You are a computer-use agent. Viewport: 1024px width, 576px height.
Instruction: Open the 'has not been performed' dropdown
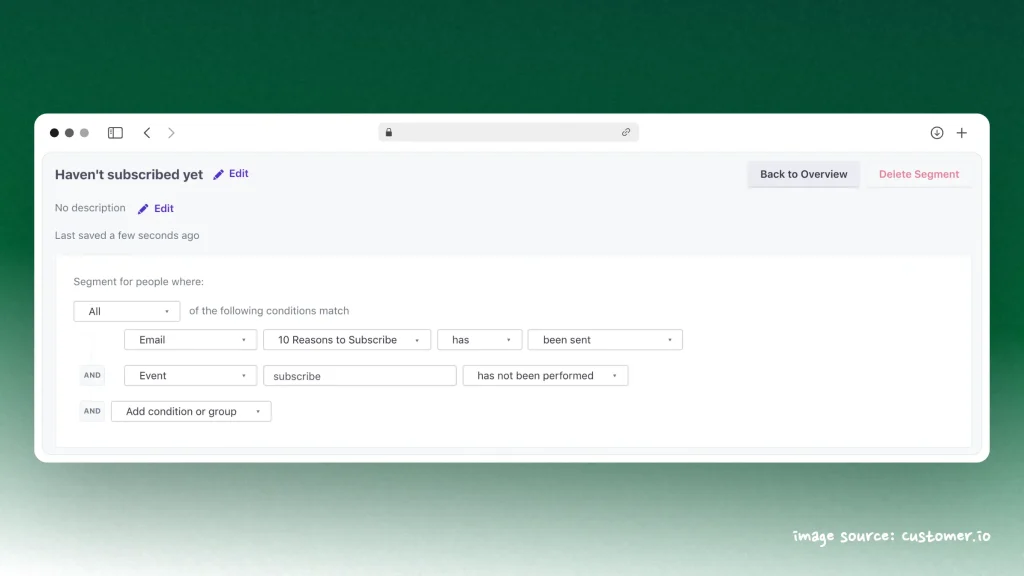point(545,375)
